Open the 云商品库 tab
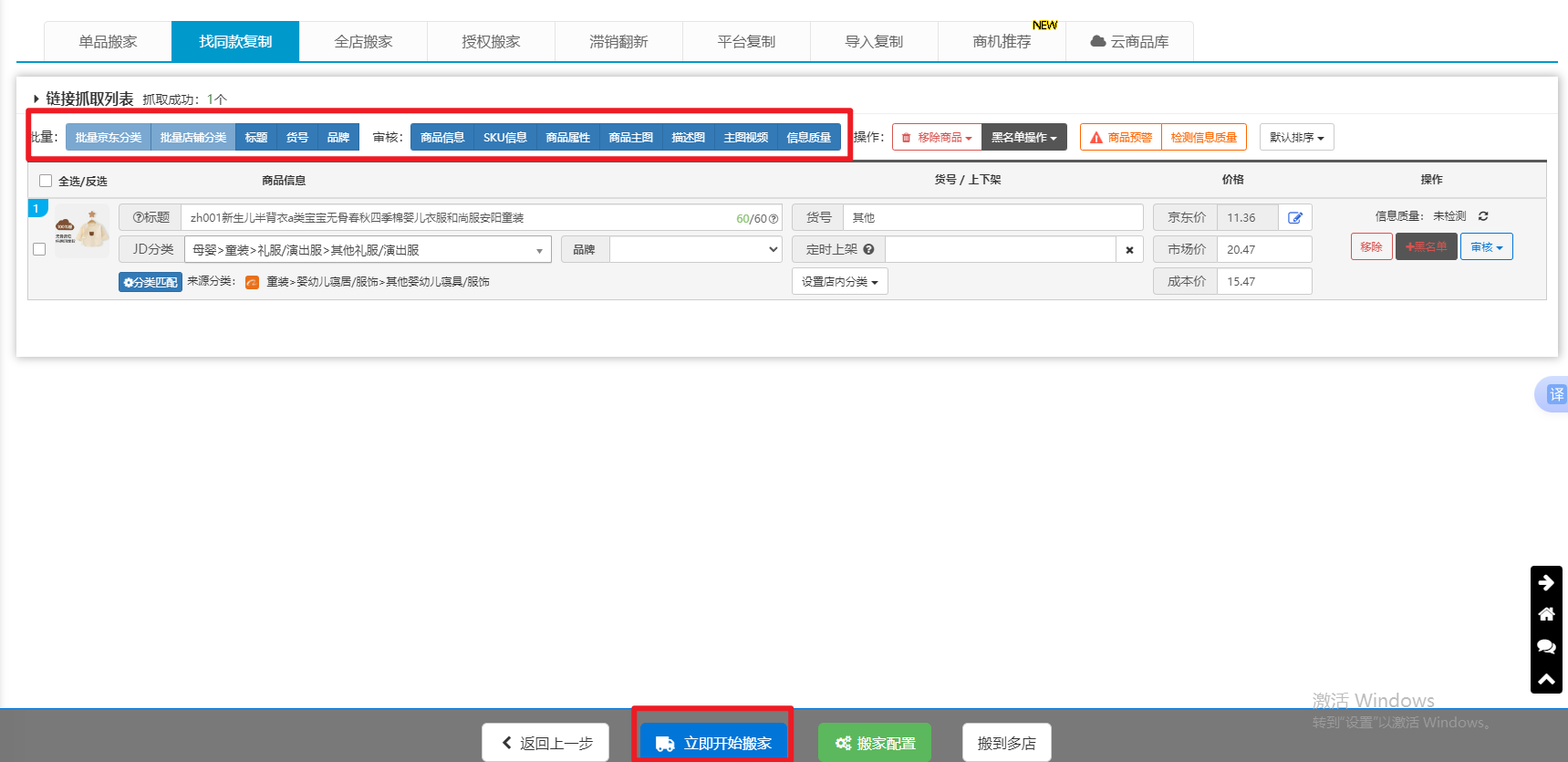The image size is (1568, 762). pos(1129,42)
